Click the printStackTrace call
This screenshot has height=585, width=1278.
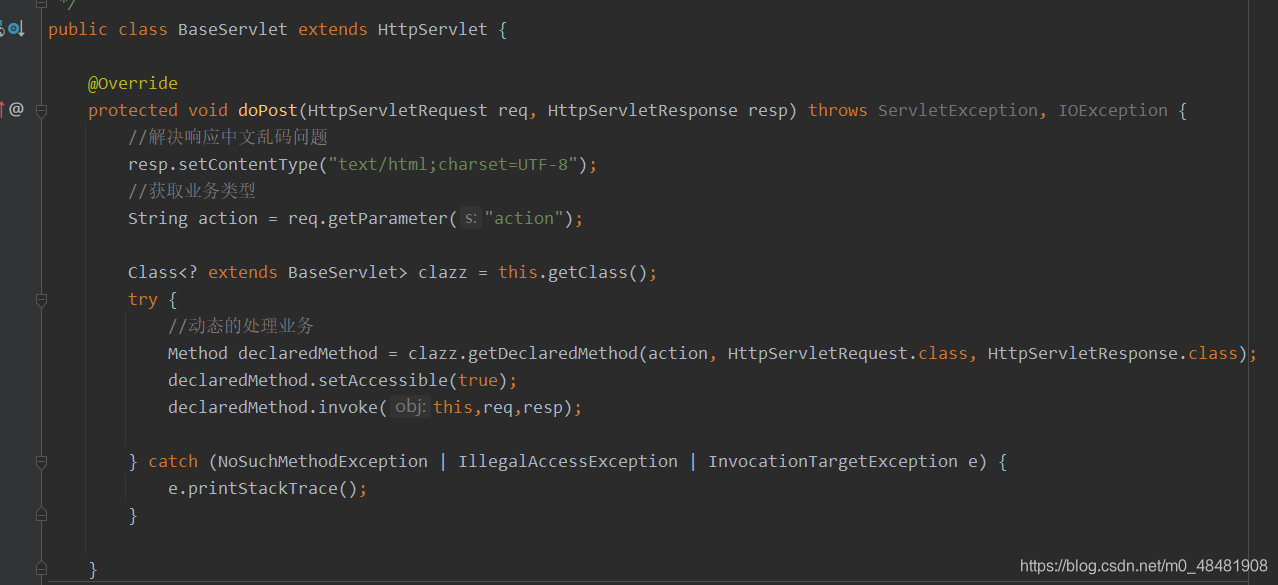tap(262, 488)
